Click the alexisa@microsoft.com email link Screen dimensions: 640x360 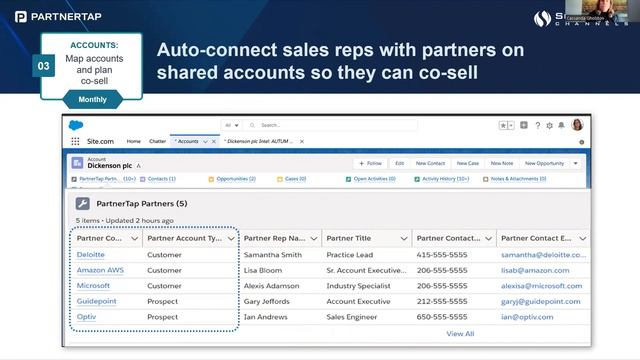click(542, 286)
